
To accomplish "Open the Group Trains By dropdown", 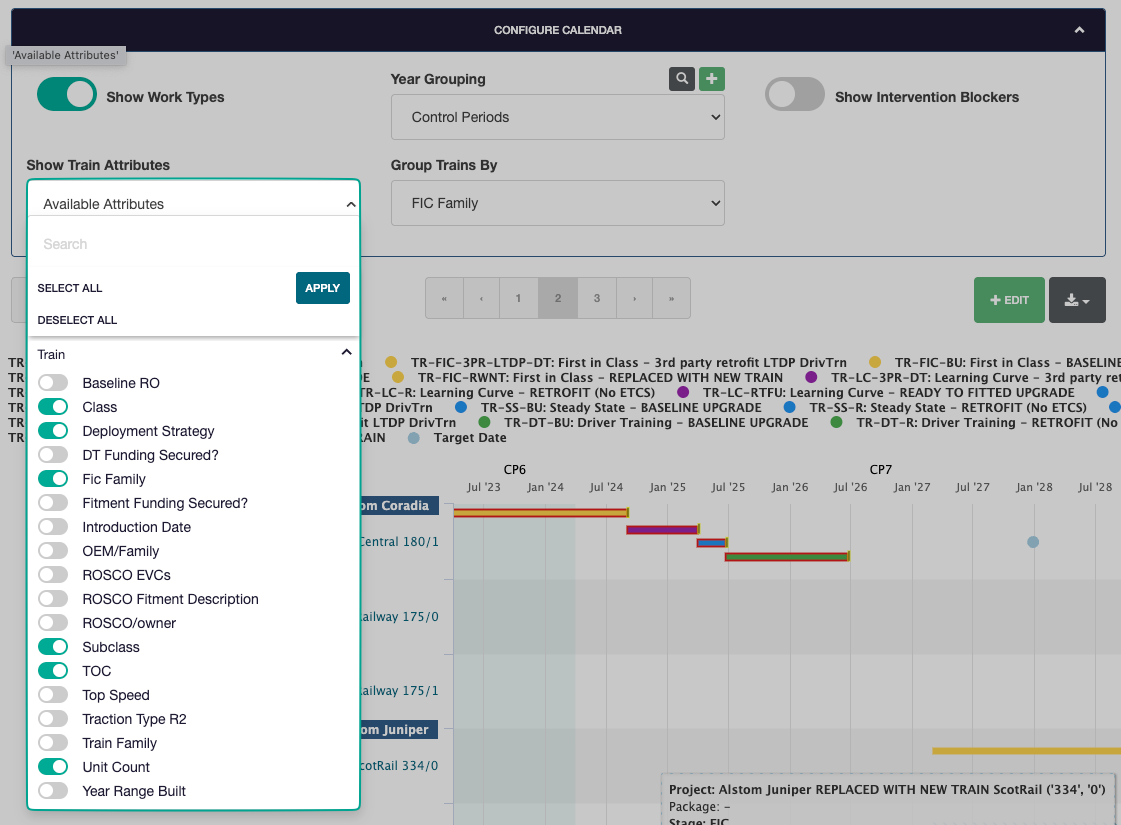I will [x=557, y=203].
